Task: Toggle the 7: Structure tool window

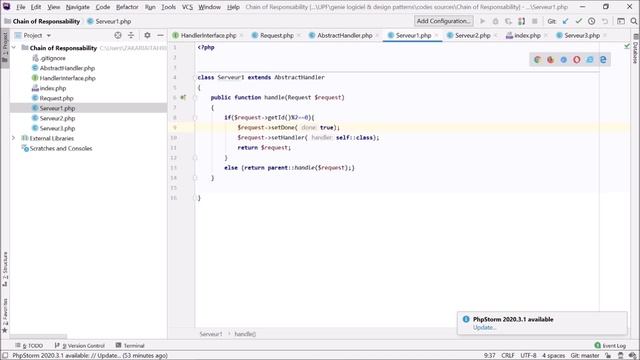Action: point(5,269)
